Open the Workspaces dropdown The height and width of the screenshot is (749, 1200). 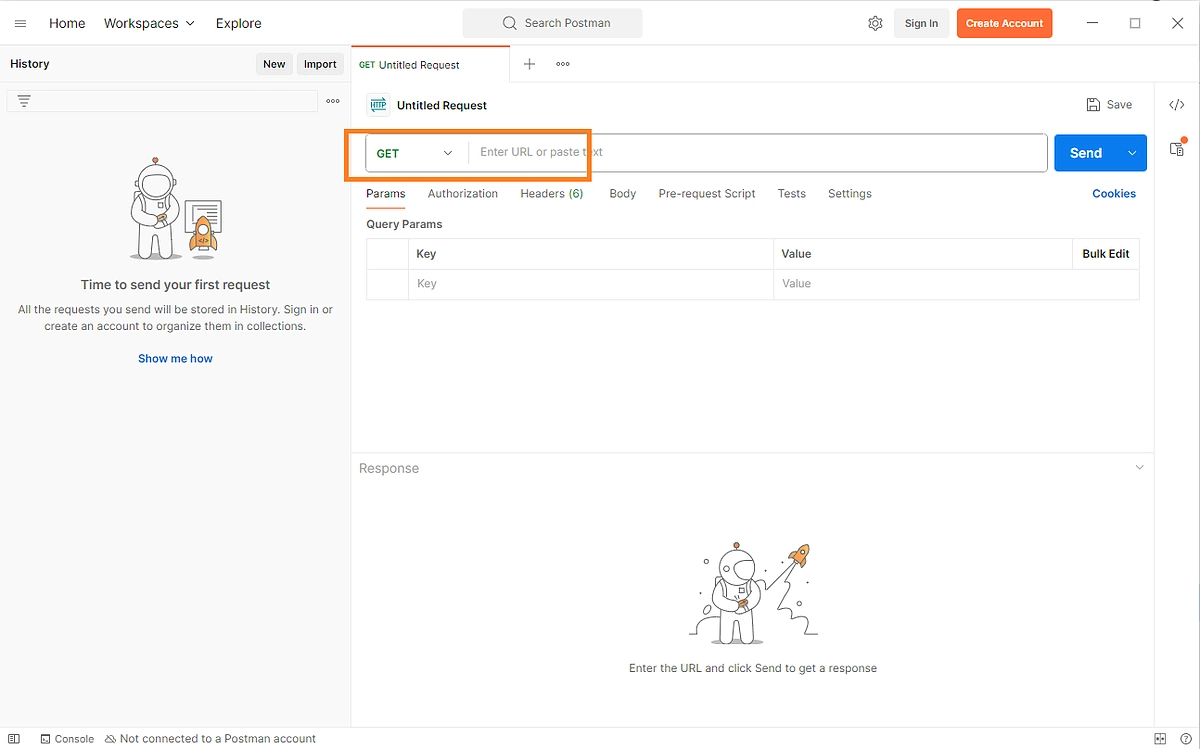tap(150, 23)
